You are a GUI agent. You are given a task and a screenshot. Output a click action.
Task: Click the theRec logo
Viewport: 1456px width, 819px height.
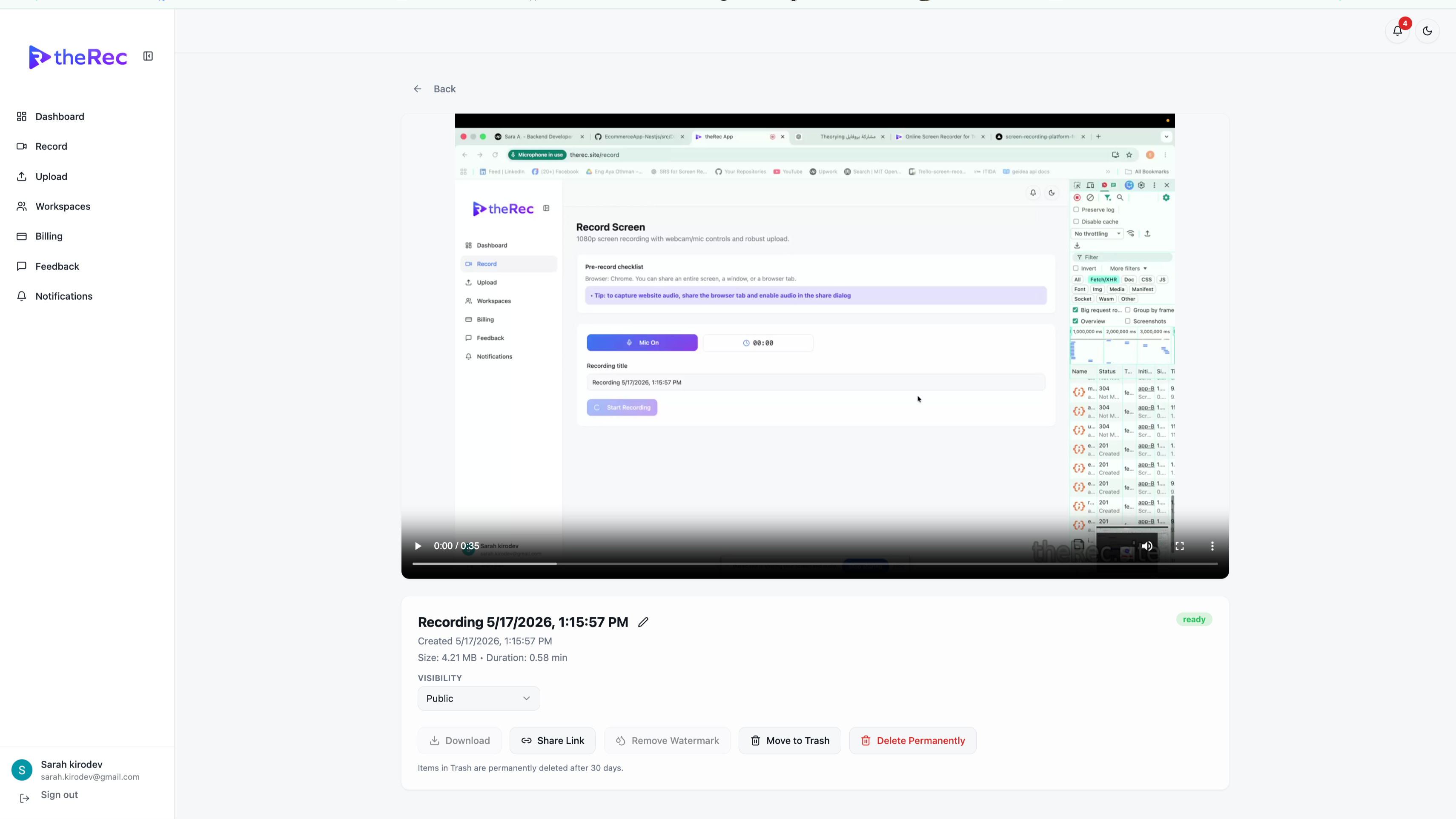[x=78, y=57]
